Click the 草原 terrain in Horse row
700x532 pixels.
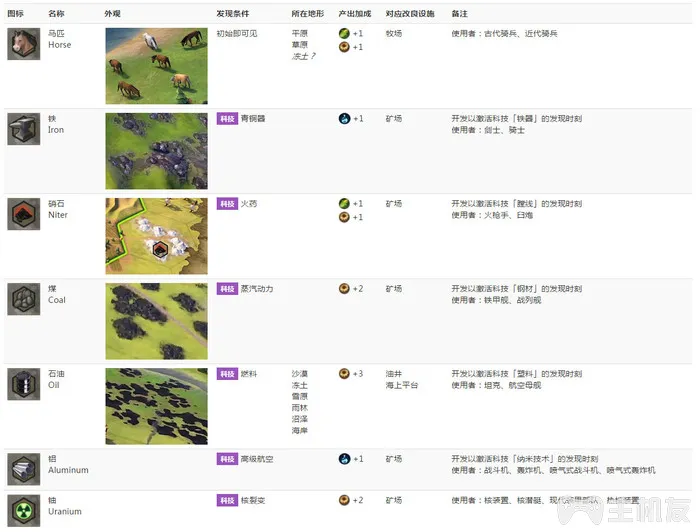300,45
